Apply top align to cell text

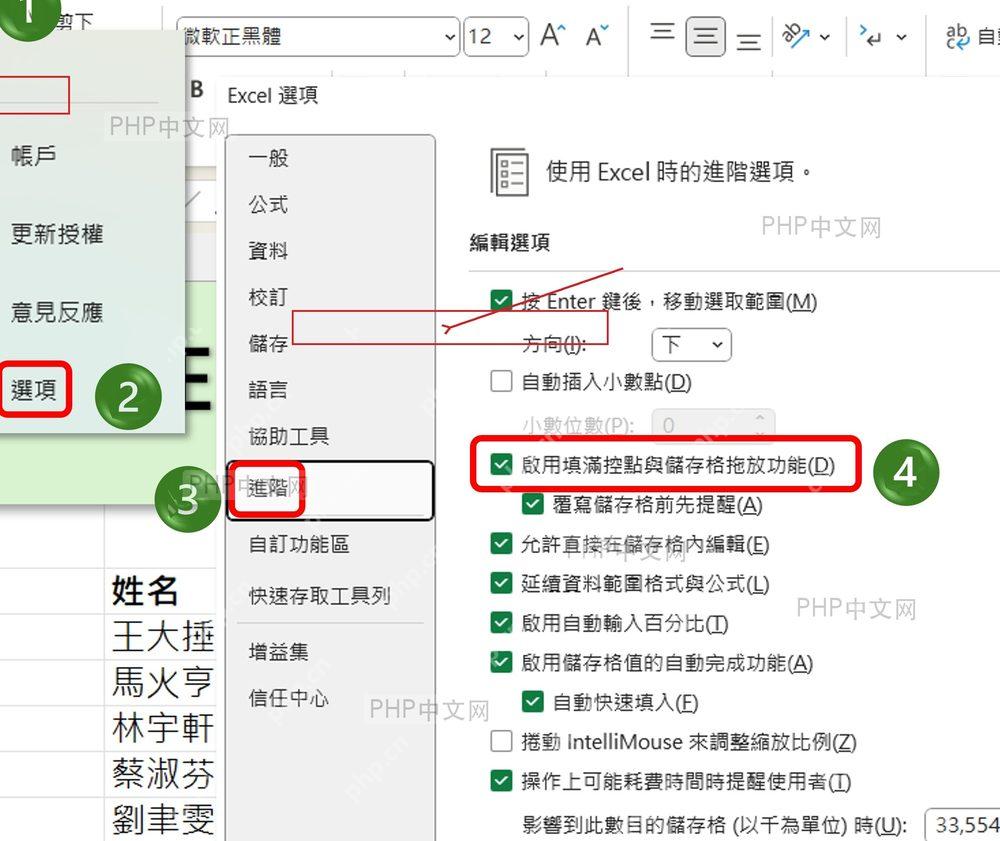(x=662, y=32)
